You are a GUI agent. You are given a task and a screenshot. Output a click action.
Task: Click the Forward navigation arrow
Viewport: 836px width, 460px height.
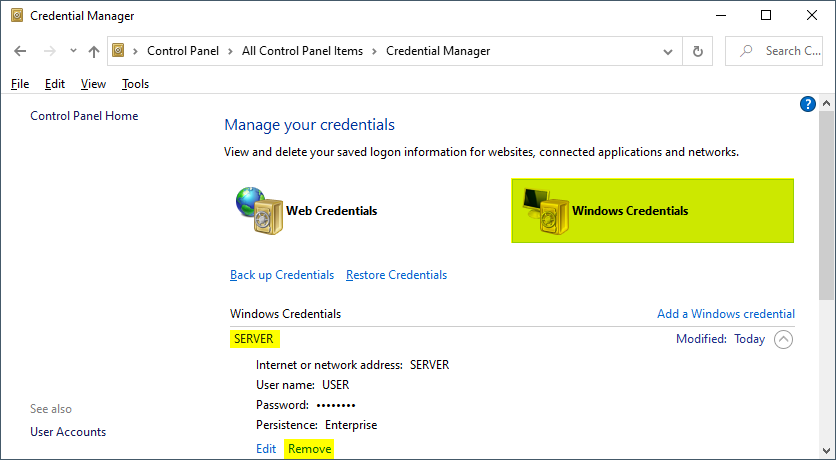(x=50, y=51)
